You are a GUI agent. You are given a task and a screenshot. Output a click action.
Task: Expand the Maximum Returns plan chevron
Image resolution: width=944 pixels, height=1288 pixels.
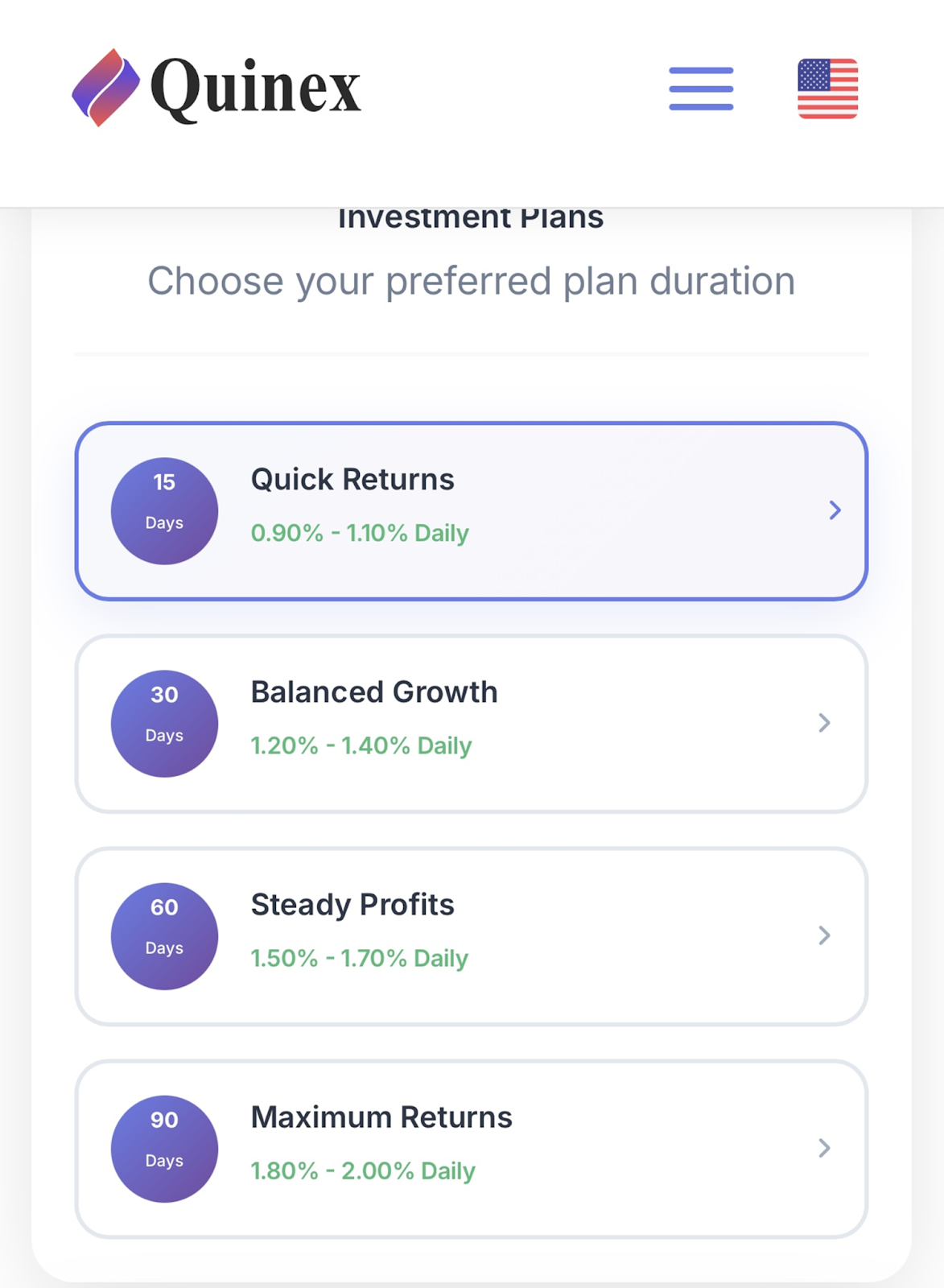pyautogui.click(x=824, y=1148)
